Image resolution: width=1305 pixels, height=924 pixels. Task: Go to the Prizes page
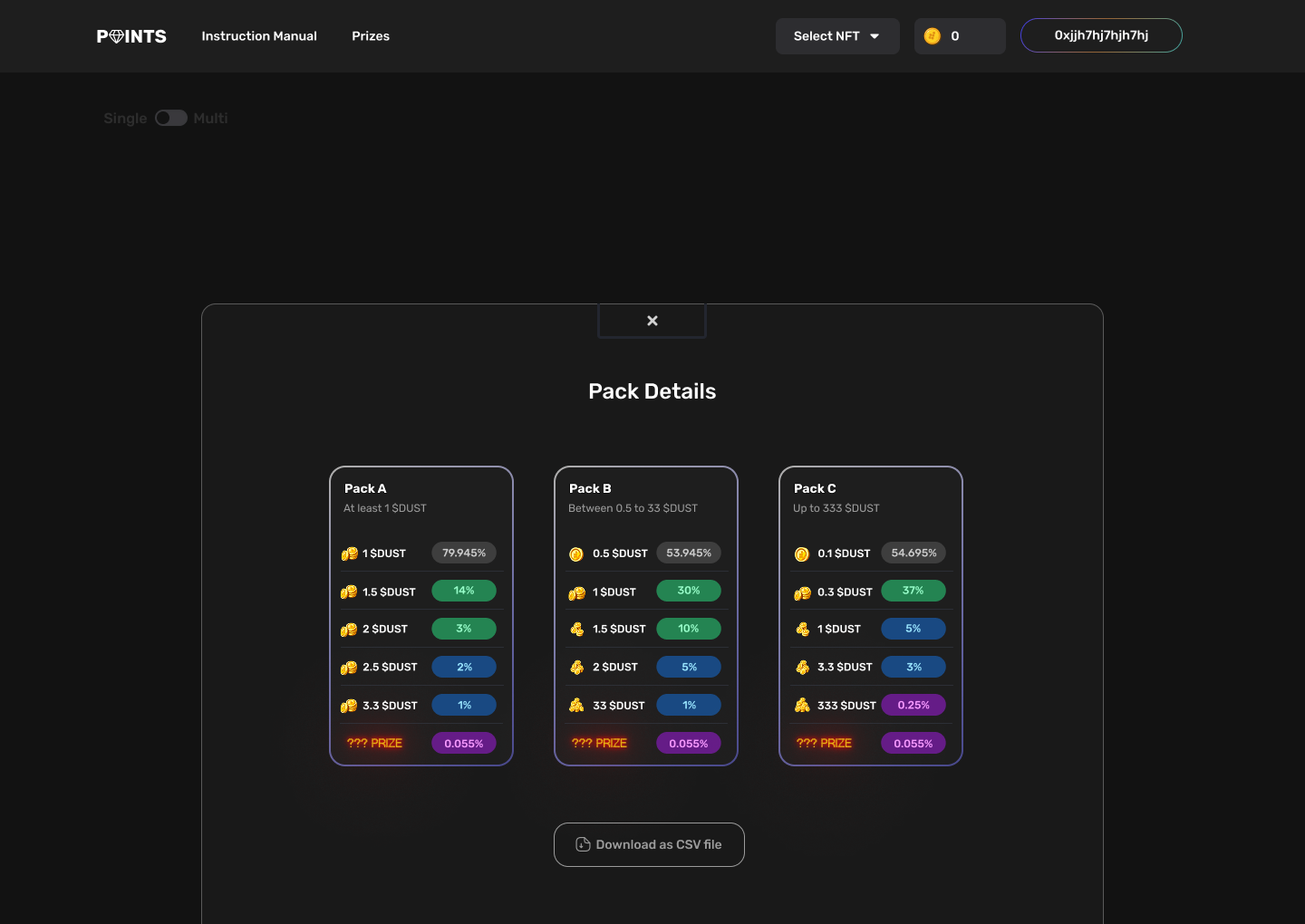pyautogui.click(x=371, y=36)
